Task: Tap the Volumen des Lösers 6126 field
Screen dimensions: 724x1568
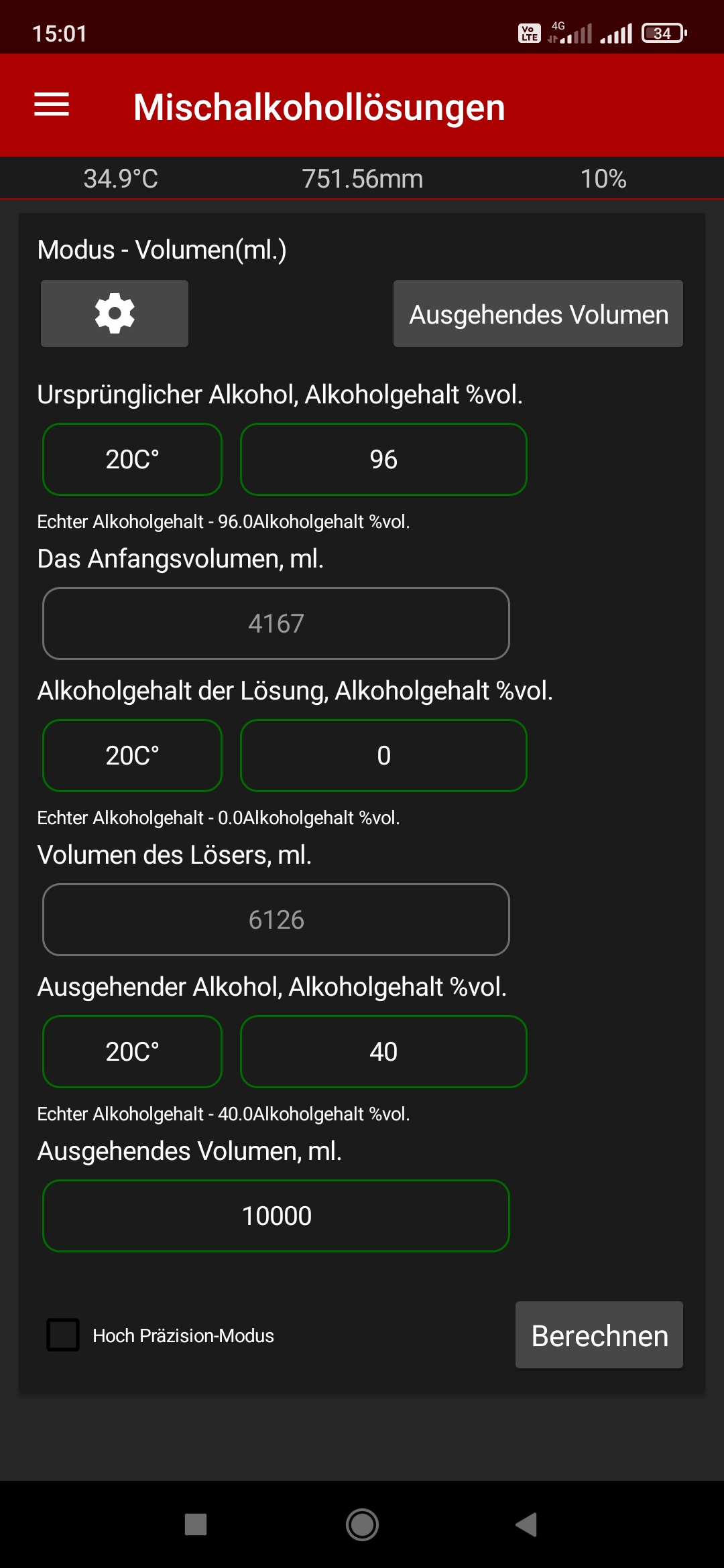Action: (x=276, y=920)
